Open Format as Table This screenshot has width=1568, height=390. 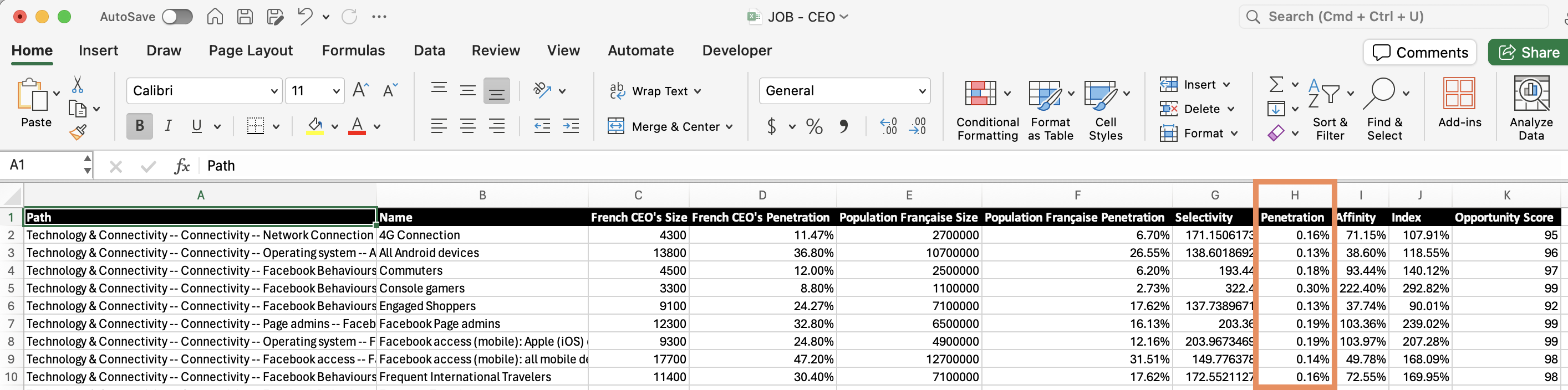coord(1051,110)
